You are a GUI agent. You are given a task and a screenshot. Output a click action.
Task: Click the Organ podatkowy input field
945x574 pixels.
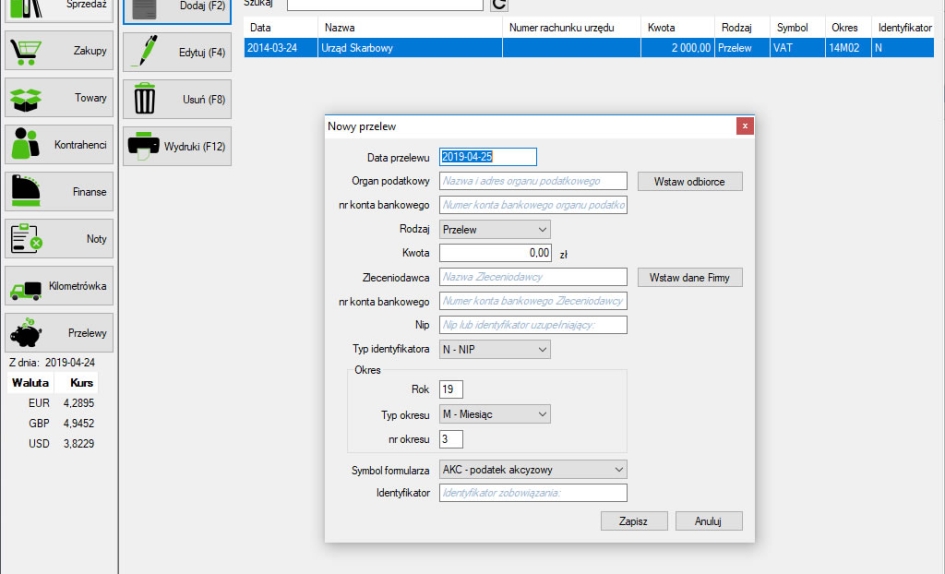[x=533, y=182]
